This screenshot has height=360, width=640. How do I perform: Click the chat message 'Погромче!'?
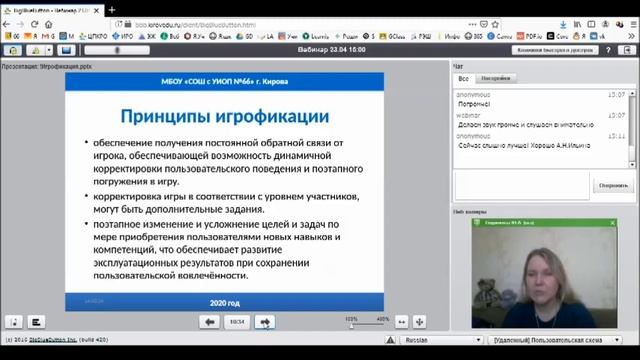[x=474, y=104]
